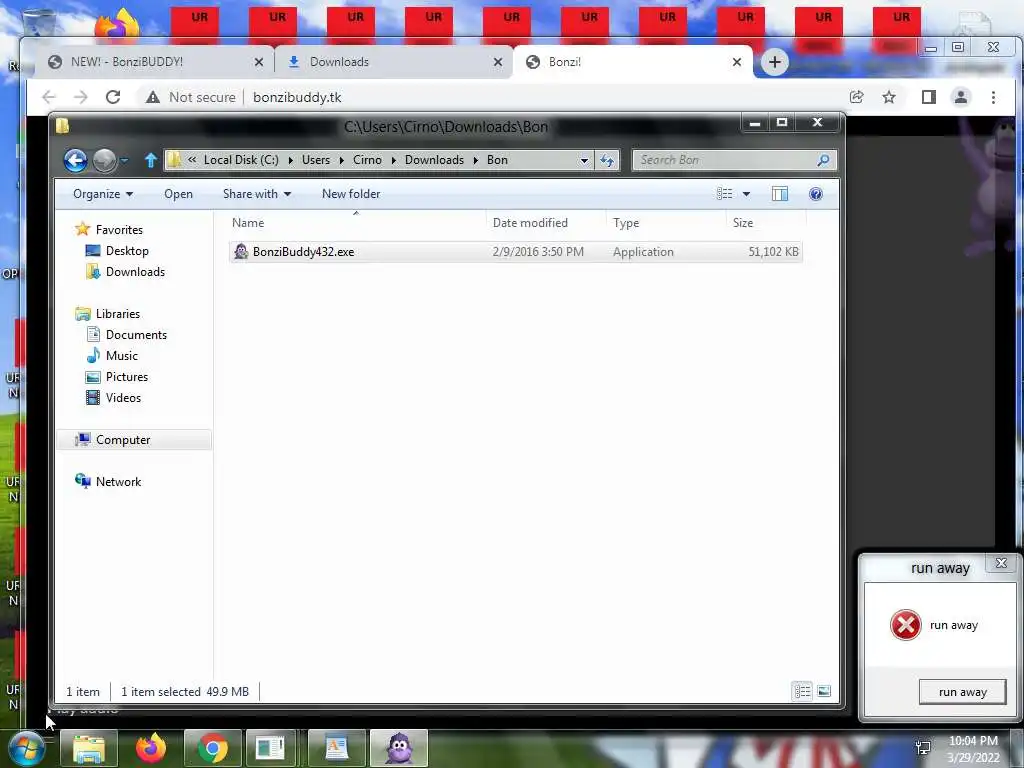The width and height of the screenshot is (1024, 768).
Task: Close the run away dialog
Action: coord(1001,563)
